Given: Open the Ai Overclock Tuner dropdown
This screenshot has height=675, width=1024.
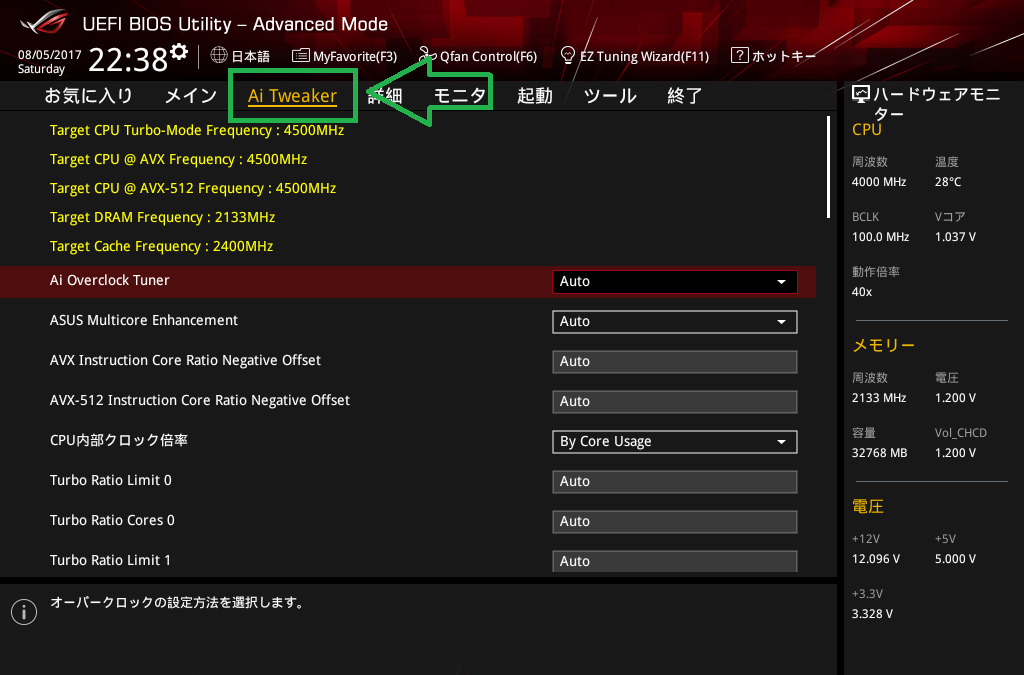Looking at the screenshot, I should click(675, 281).
